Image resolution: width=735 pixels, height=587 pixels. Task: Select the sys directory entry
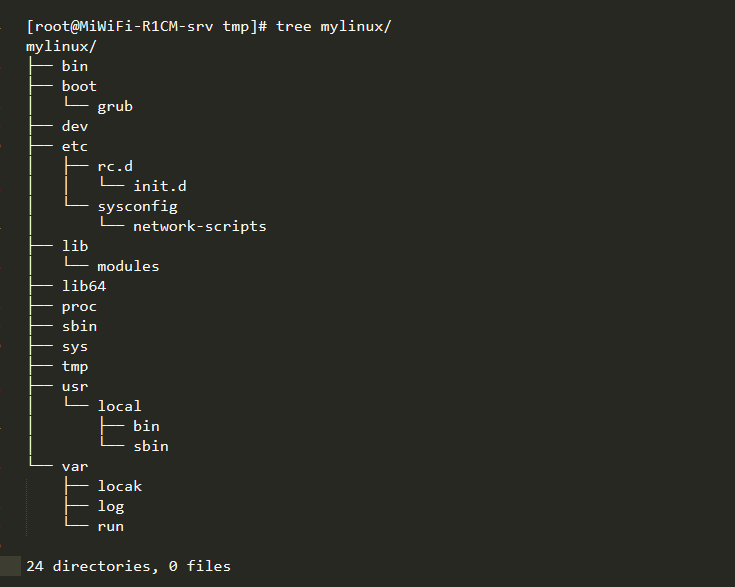coord(75,347)
